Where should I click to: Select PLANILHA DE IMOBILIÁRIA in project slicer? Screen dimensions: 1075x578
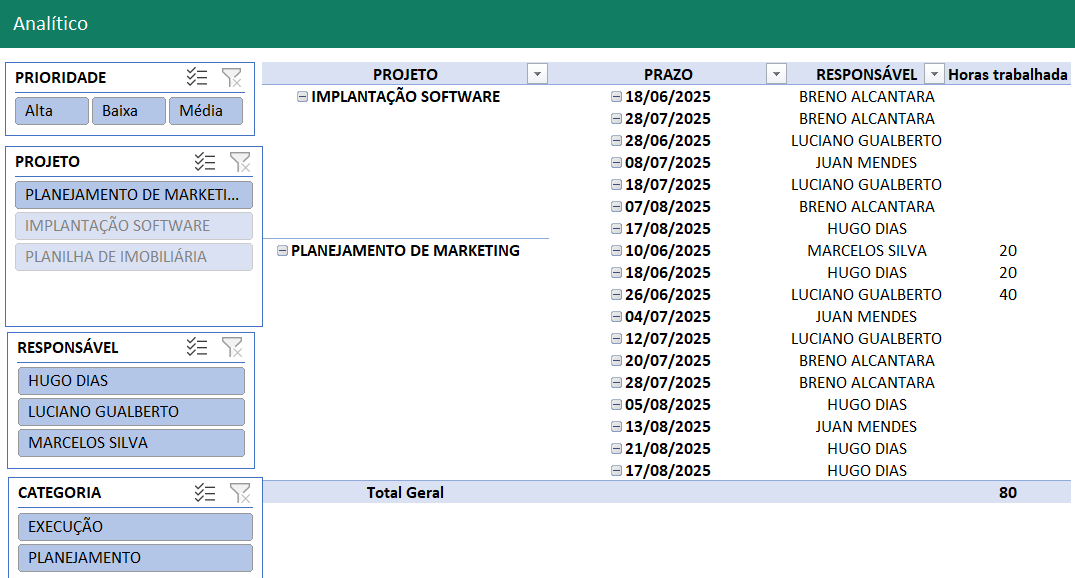point(135,257)
